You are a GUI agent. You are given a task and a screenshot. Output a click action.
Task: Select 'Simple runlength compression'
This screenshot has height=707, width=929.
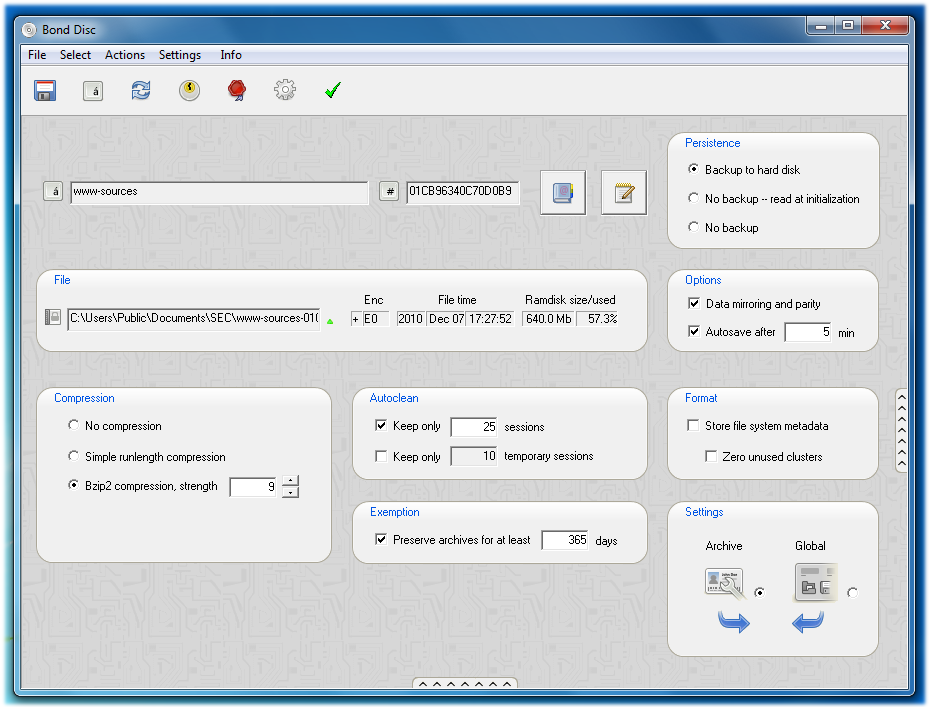pyautogui.click(x=72, y=454)
